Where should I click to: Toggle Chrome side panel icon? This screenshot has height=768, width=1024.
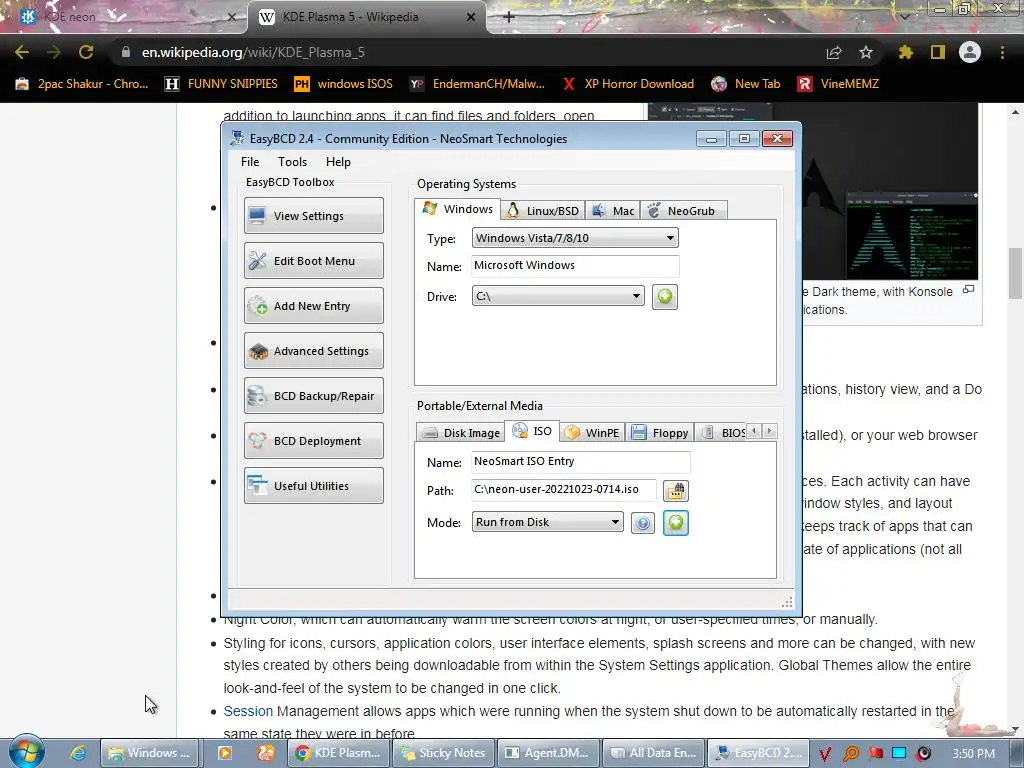coord(937,52)
